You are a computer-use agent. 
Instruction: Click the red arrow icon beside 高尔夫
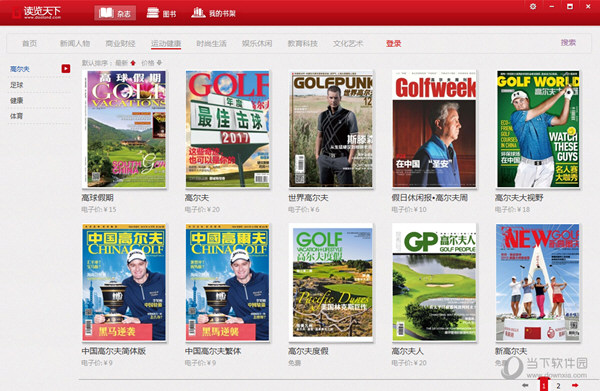[x=66, y=68]
